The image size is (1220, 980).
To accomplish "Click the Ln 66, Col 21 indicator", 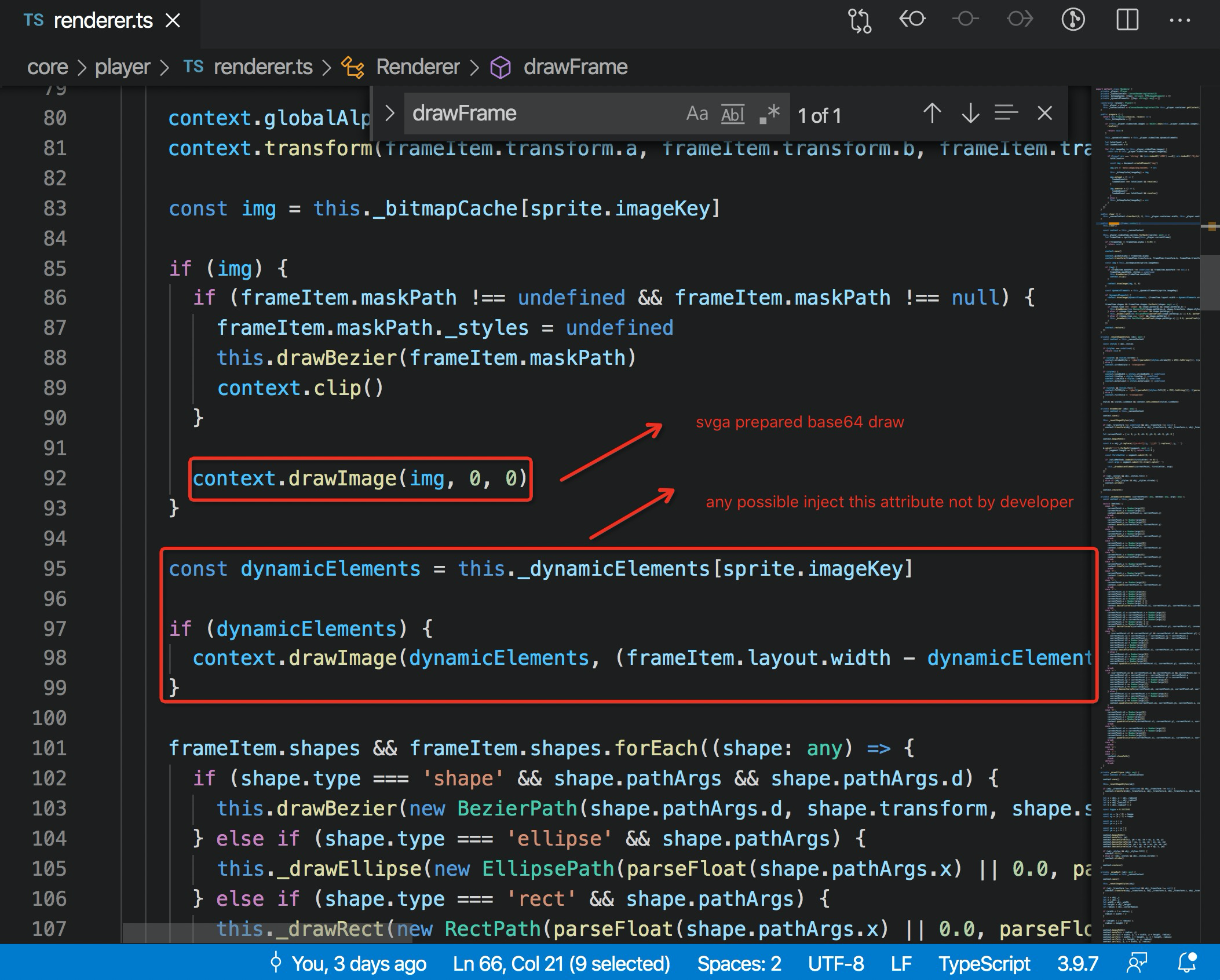I will (x=561, y=964).
